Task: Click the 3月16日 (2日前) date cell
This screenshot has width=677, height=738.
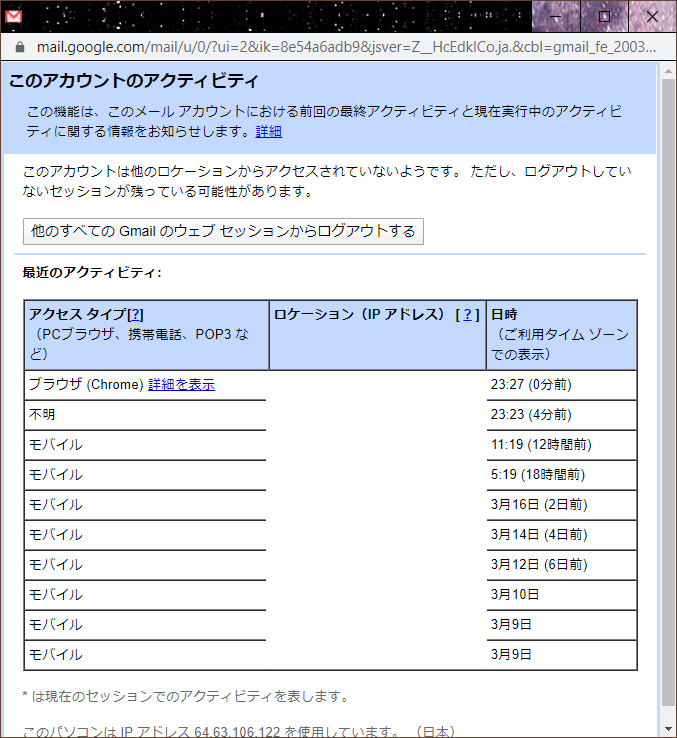Action: point(562,505)
